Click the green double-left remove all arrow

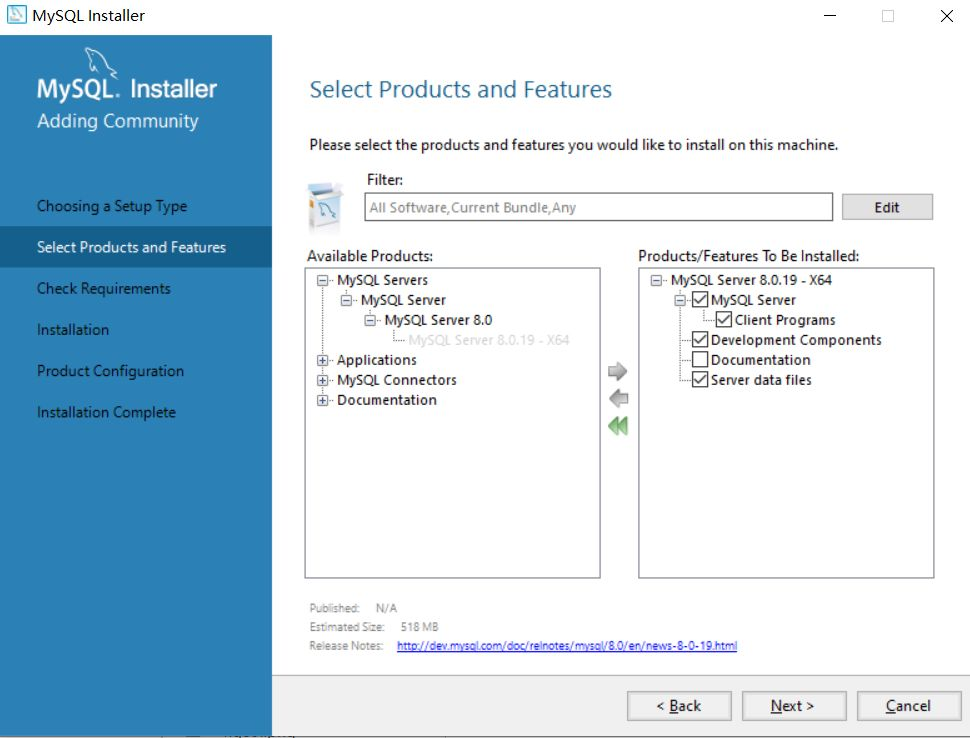[618, 426]
